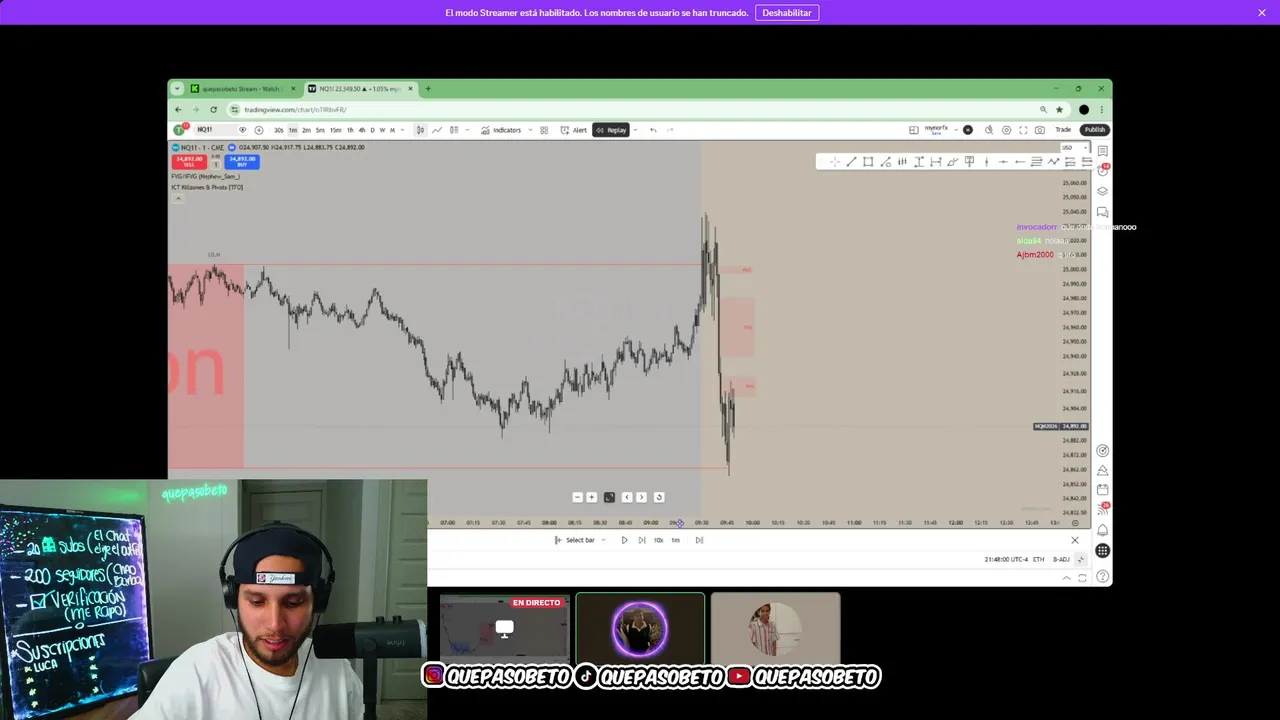Screen dimensions: 1280x720
Task: Undo the last chart action
Action: click(653, 130)
